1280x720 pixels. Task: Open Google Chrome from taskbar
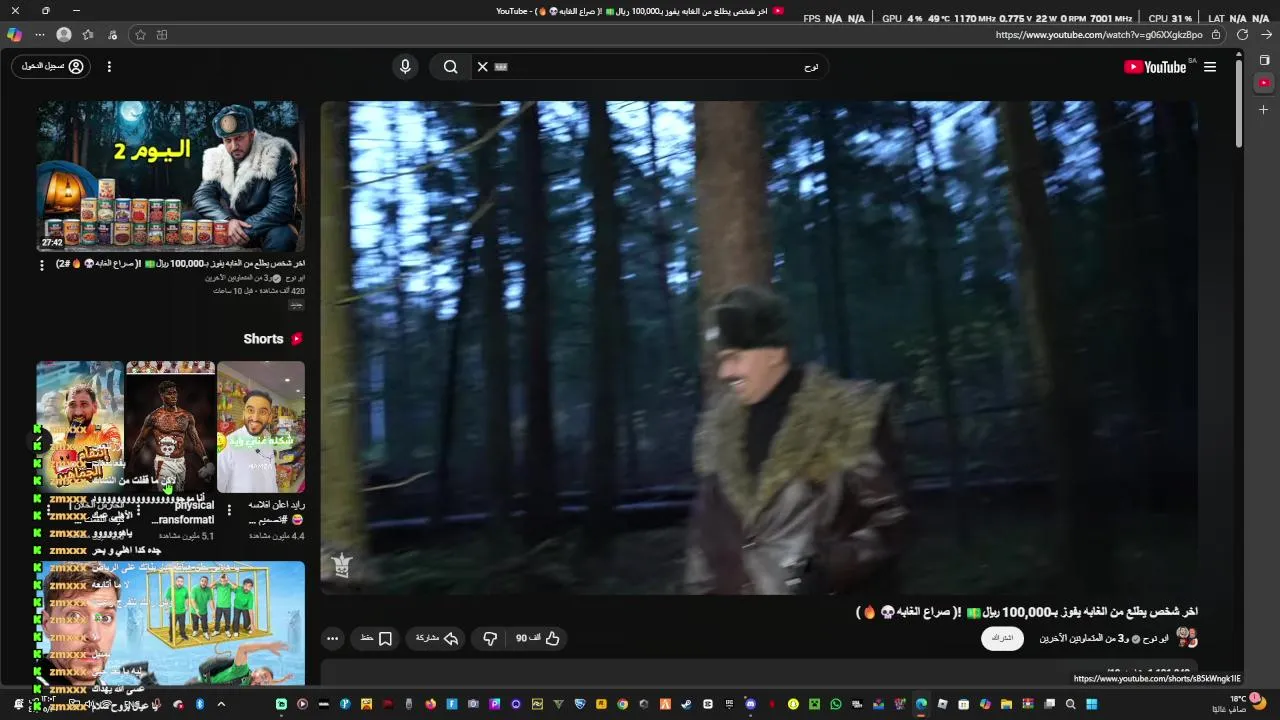click(x=623, y=704)
